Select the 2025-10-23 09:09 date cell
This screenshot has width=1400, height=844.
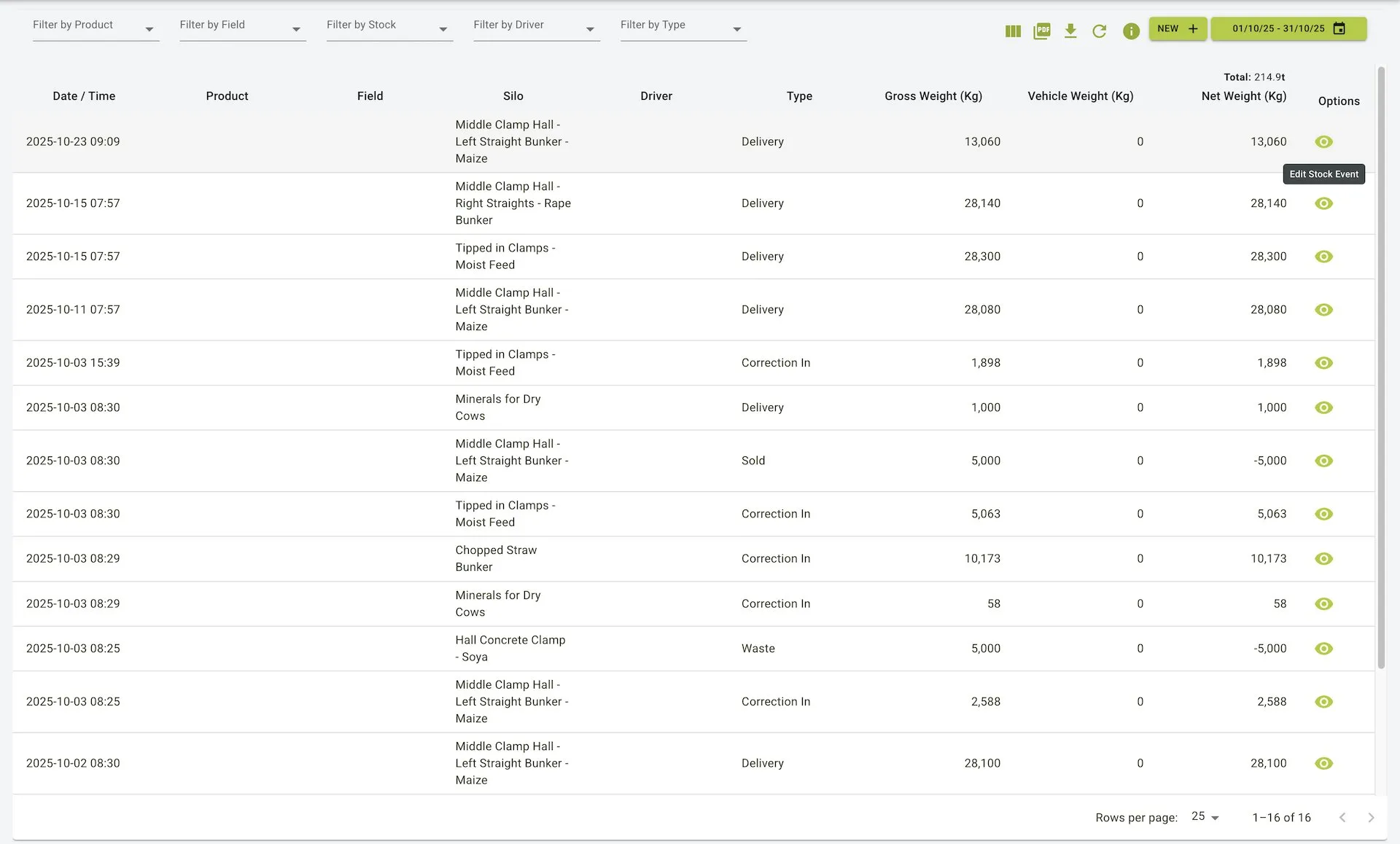[x=73, y=141]
